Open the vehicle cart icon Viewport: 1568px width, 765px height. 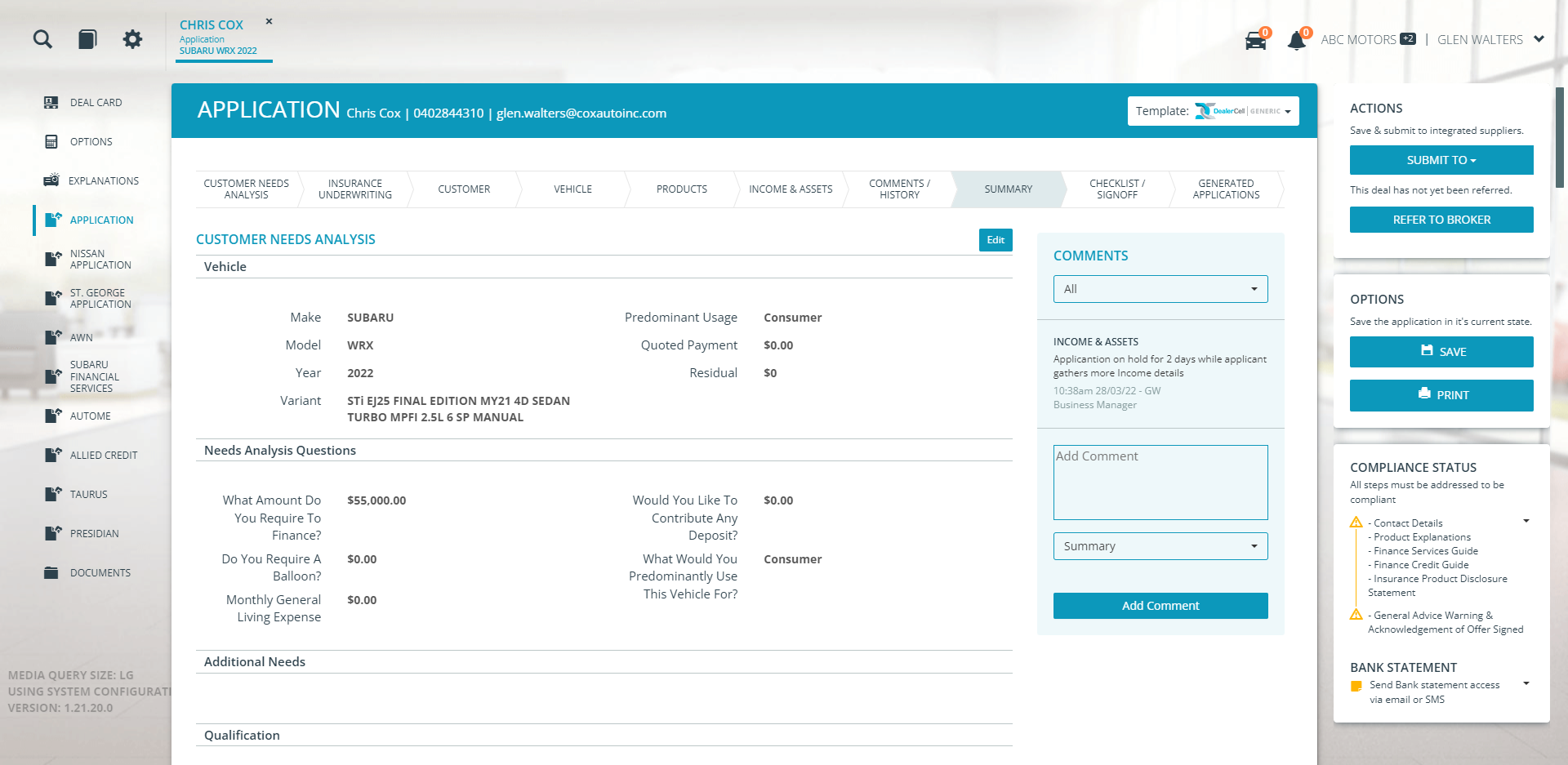tap(1255, 41)
